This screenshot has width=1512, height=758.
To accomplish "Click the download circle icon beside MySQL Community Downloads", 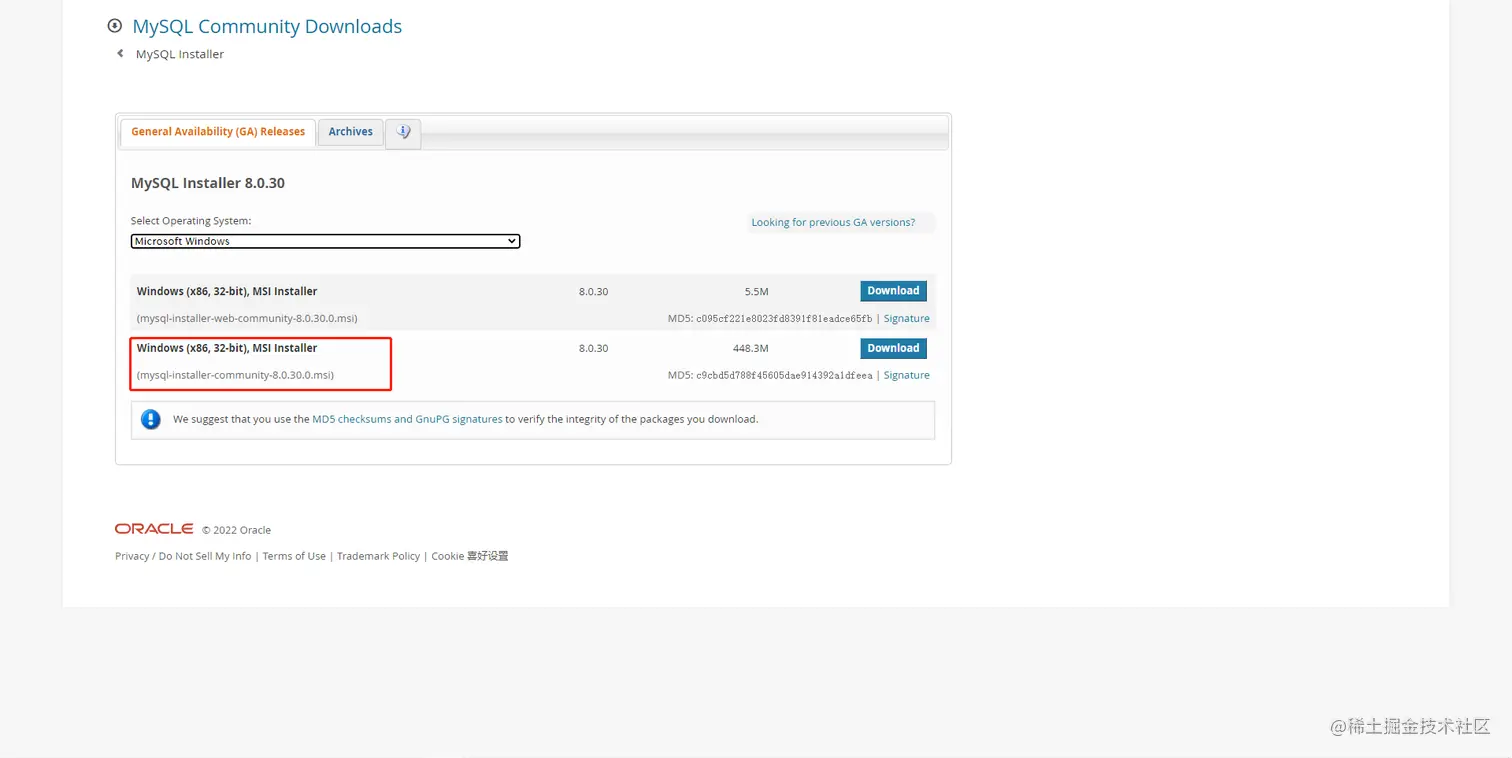I will coord(115,26).
